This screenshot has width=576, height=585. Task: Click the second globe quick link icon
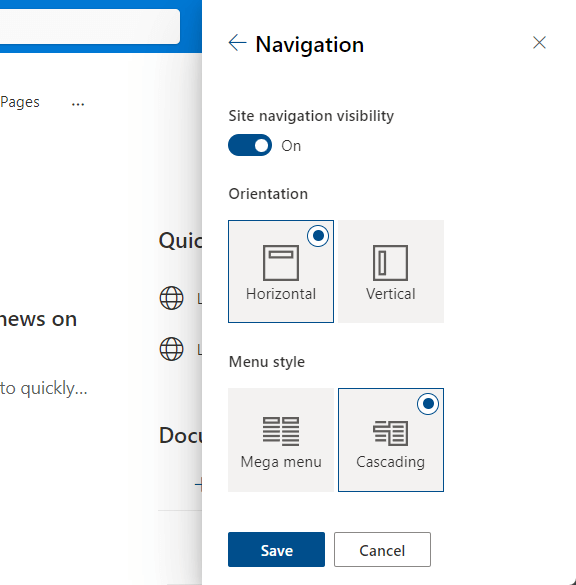click(x=172, y=349)
